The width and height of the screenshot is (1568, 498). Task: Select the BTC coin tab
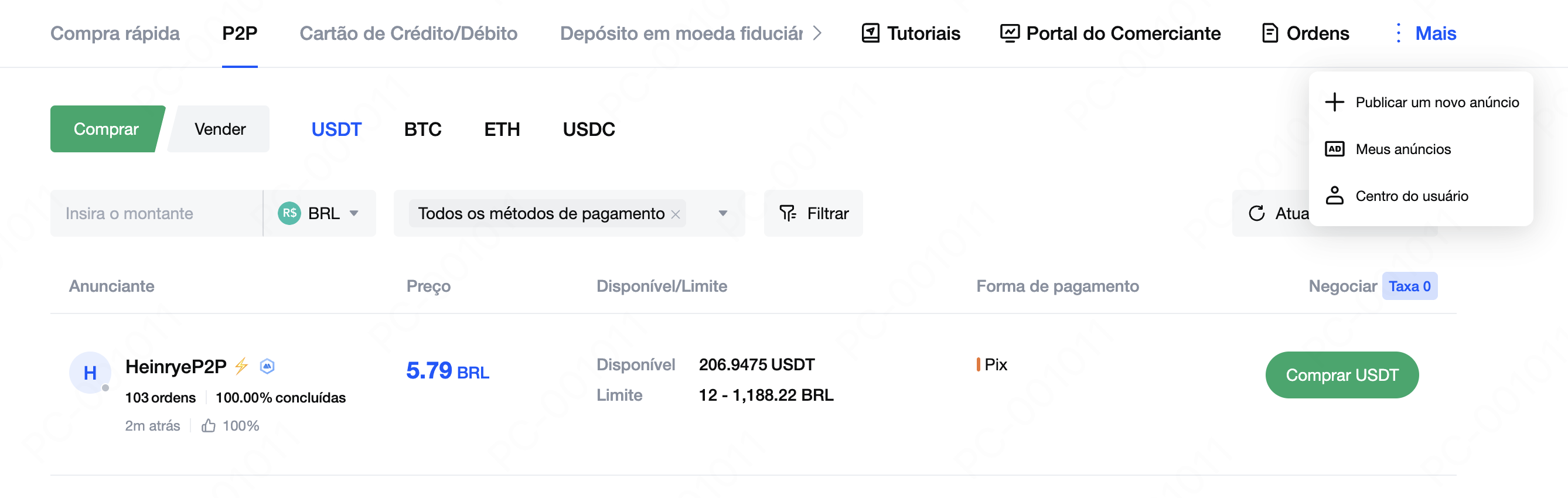coord(422,129)
